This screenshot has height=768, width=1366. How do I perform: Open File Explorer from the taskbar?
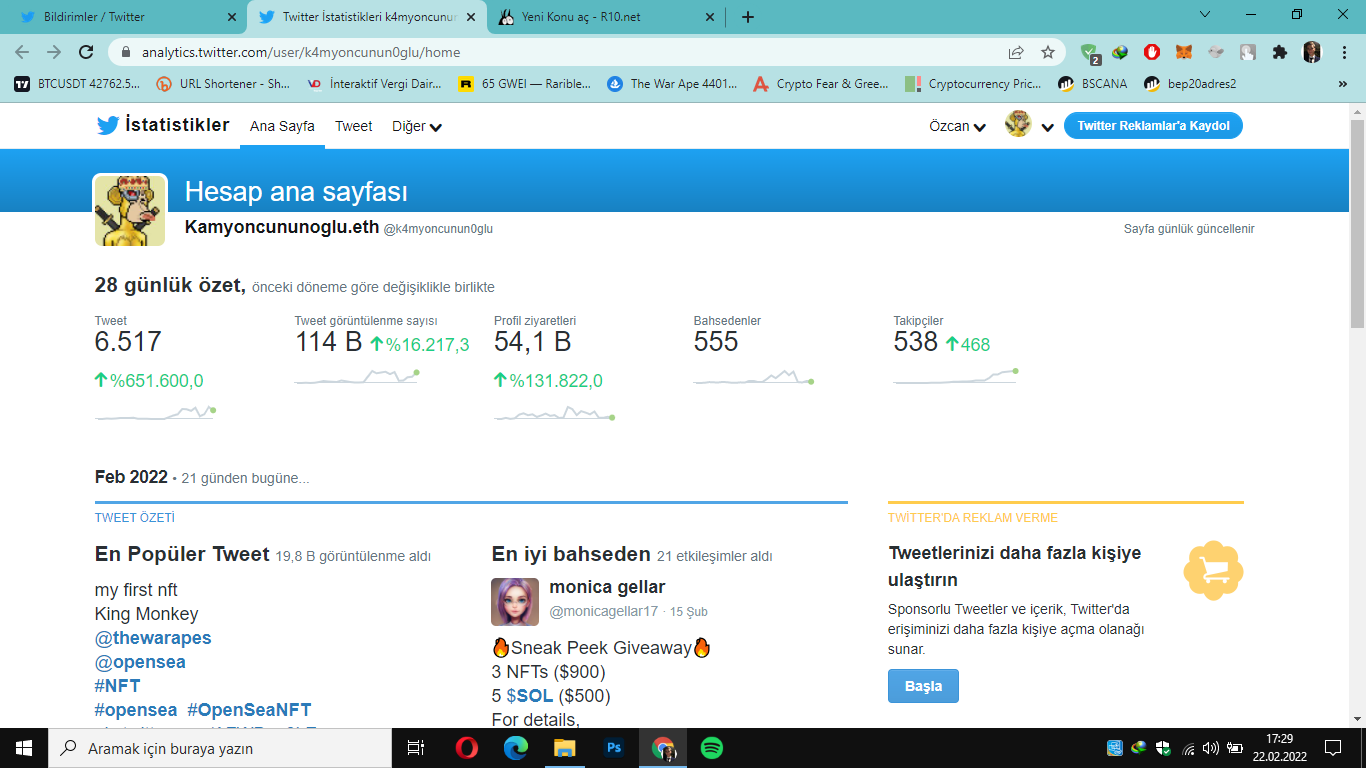[565, 748]
